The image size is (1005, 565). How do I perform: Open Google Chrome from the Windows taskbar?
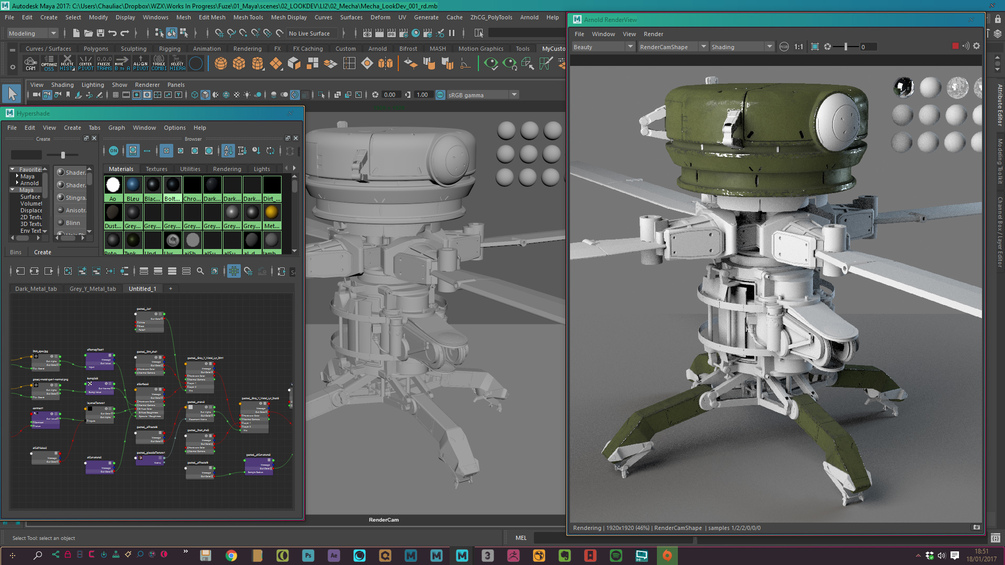click(x=231, y=555)
